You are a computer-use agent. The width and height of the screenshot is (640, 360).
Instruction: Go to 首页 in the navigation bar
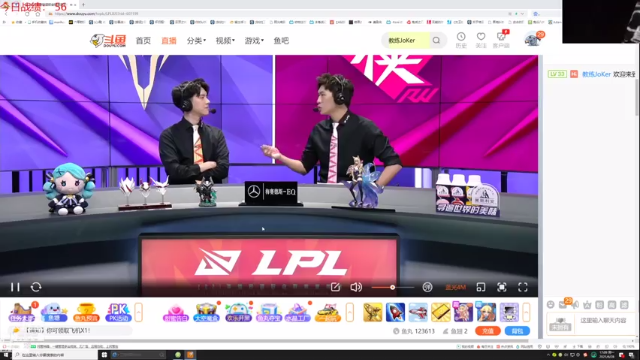click(143, 40)
